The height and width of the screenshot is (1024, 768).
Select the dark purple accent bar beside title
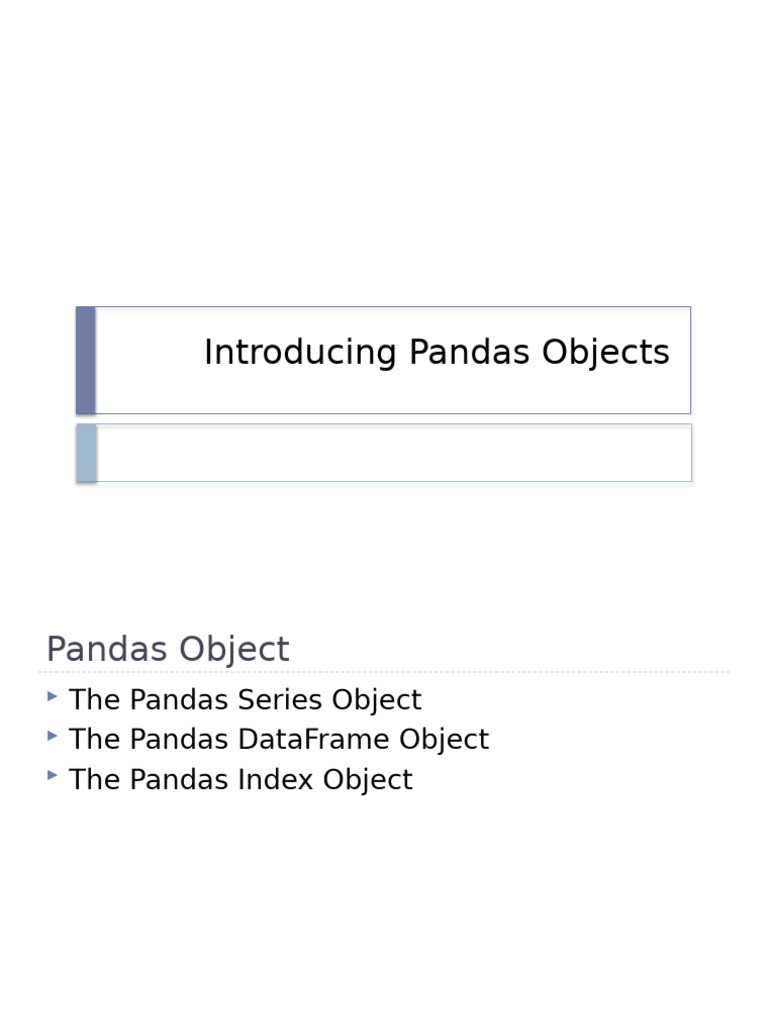(86, 360)
